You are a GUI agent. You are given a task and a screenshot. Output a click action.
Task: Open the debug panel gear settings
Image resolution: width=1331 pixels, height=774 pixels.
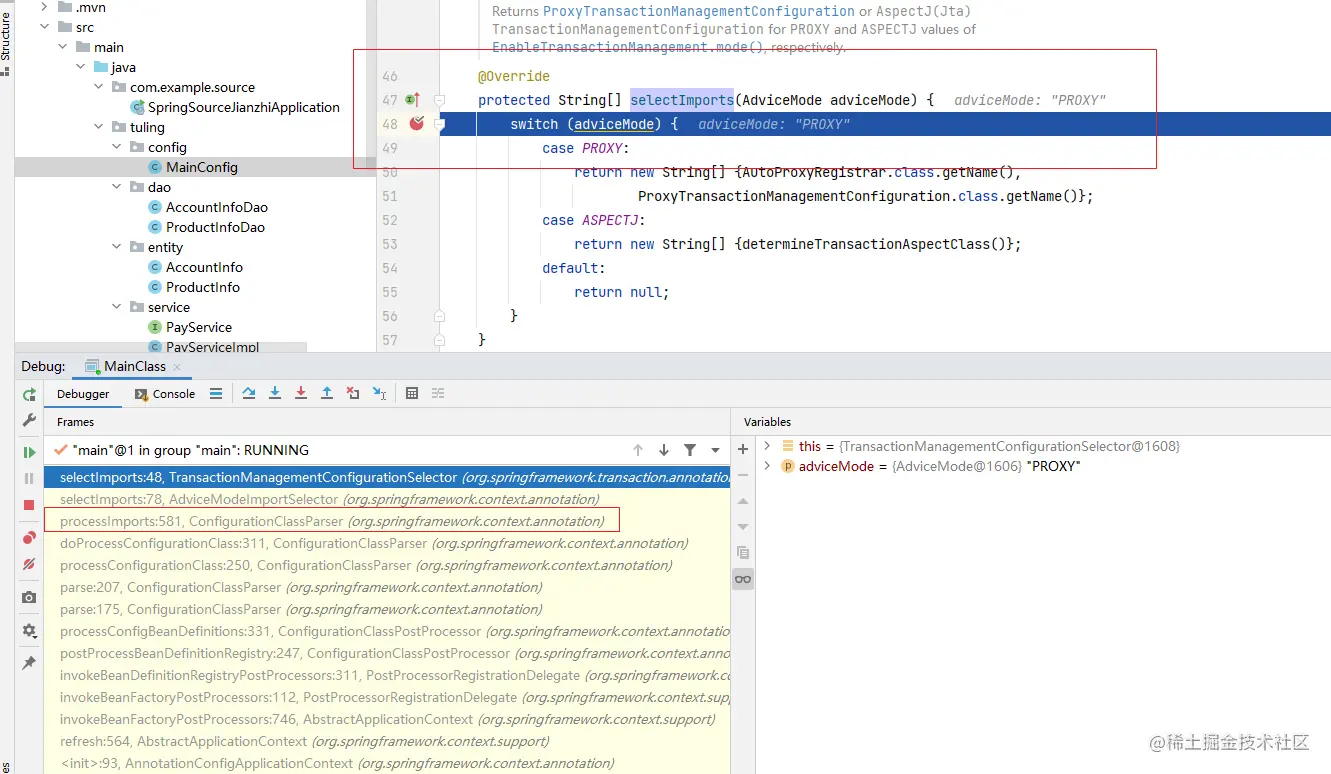click(x=29, y=631)
